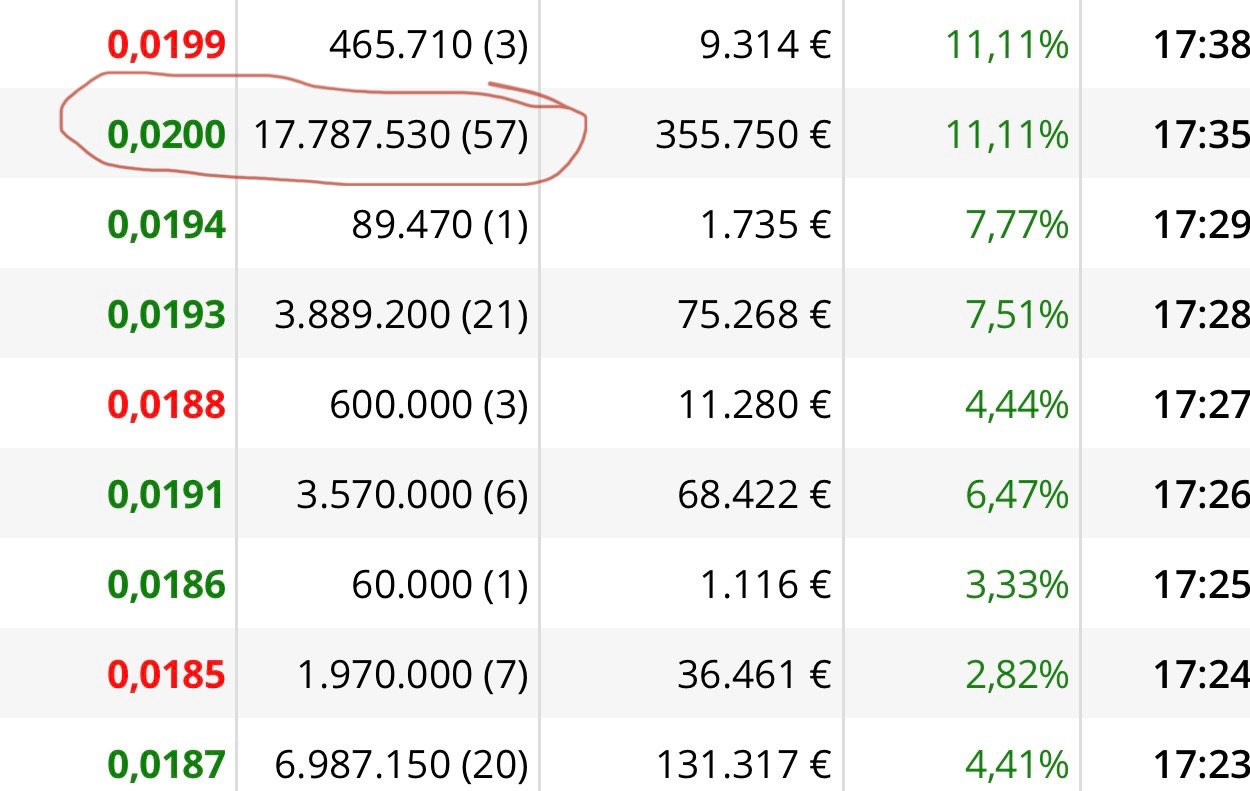The width and height of the screenshot is (1250, 791).
Task: Click volume 89.470 (1)
Action: [439, 225]
